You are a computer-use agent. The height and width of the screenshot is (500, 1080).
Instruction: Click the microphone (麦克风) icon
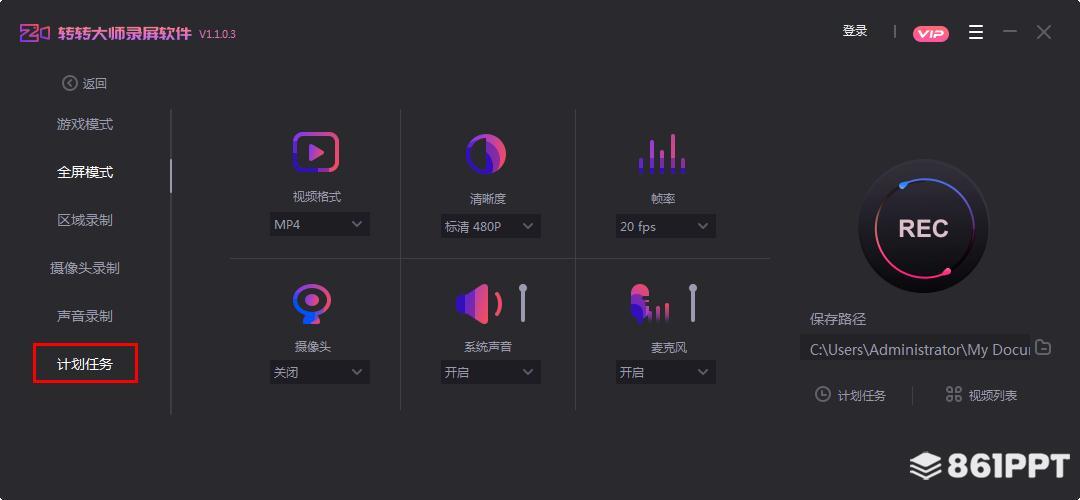[650, 303]
